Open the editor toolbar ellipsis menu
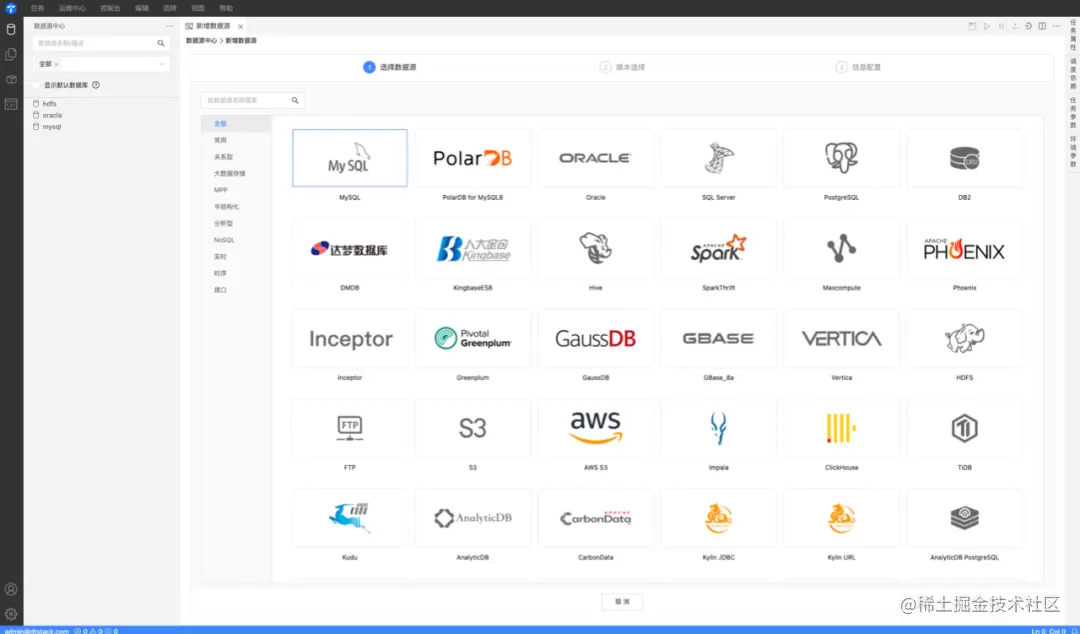The image size is (1080, 634). point(1056,26)
